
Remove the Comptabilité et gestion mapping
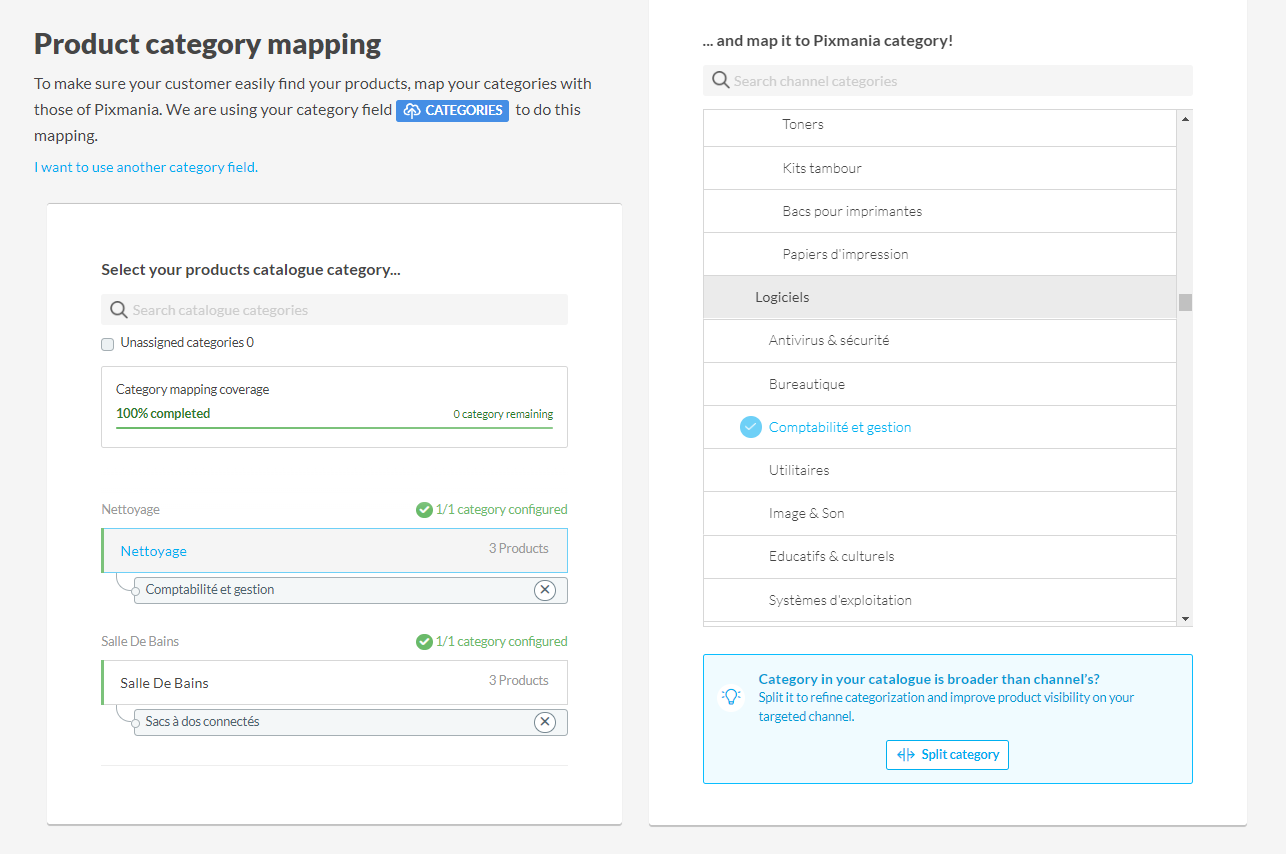click(x=544, y=590)
